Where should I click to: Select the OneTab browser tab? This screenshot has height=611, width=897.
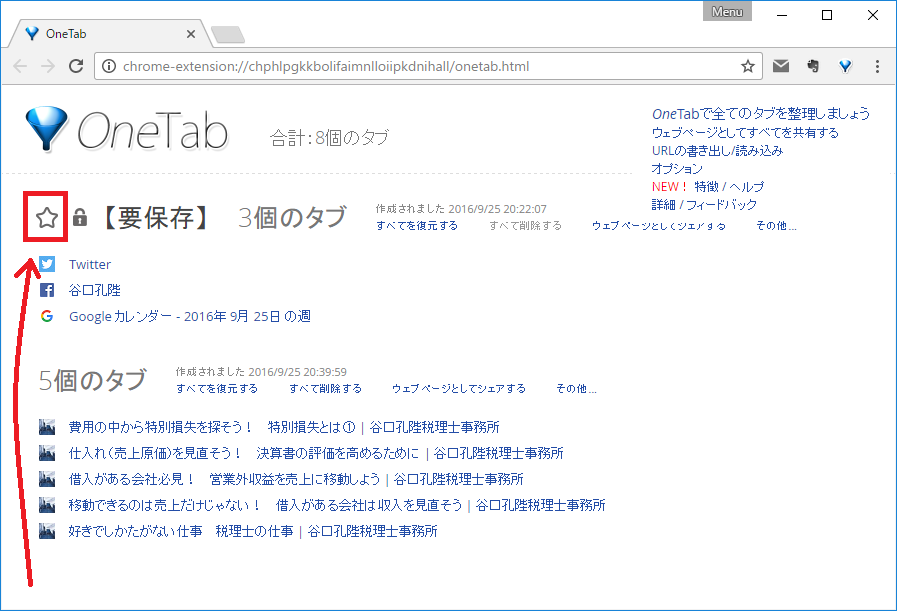105,34
